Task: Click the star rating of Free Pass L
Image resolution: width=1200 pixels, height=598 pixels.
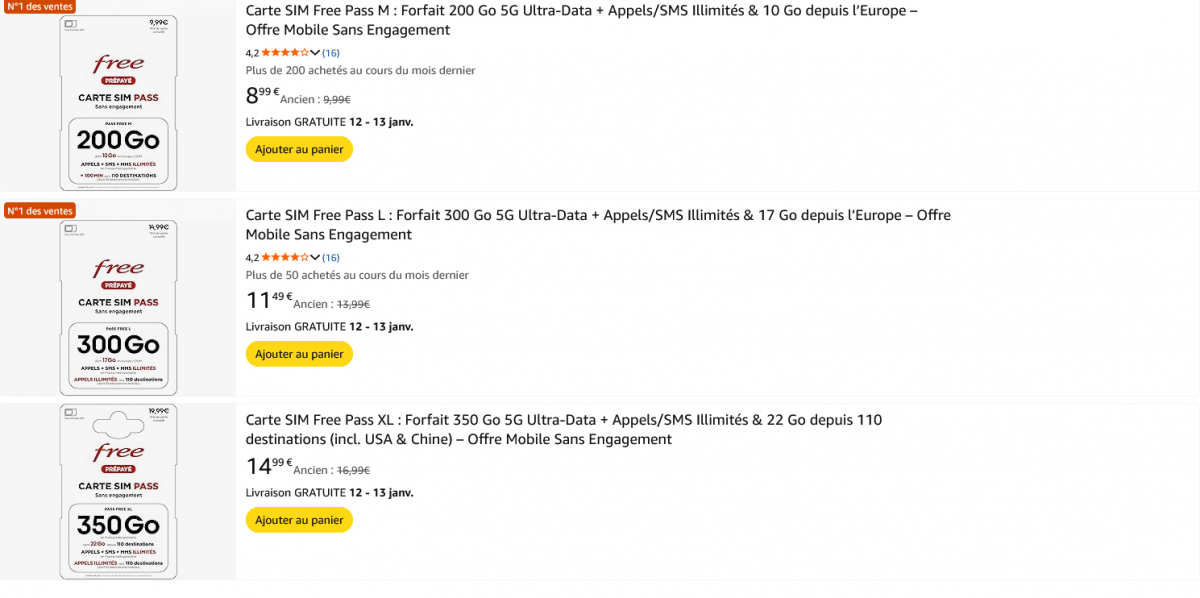Action: pyautogui.click(x=285, y=258)
